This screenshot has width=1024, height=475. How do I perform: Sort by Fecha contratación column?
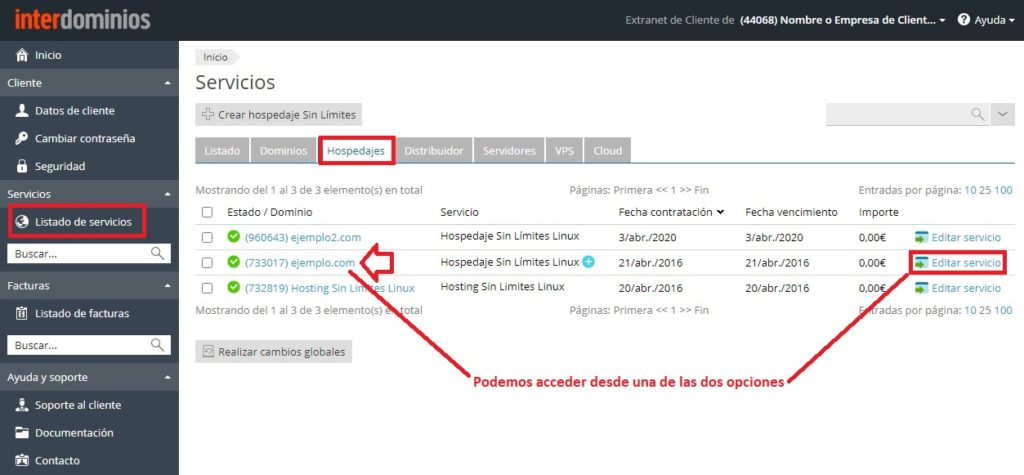coord(671,212)
